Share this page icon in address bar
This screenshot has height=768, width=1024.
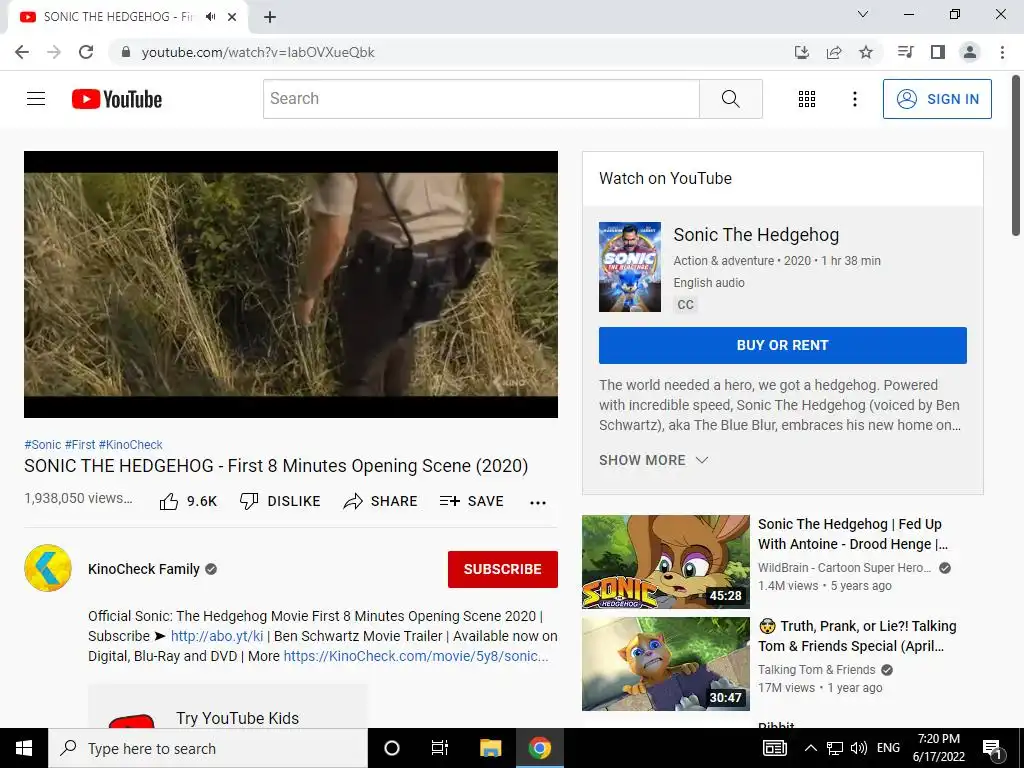[834, 52]
